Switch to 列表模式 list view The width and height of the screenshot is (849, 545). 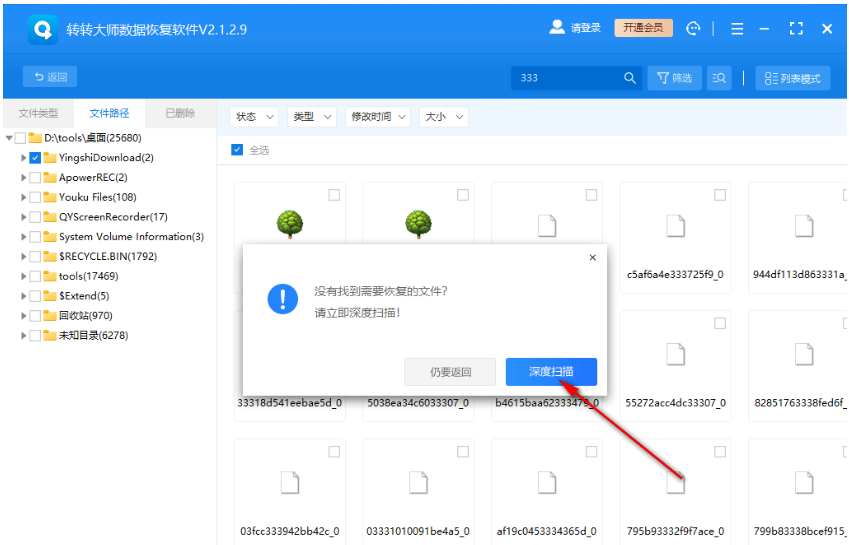[793, 78]
